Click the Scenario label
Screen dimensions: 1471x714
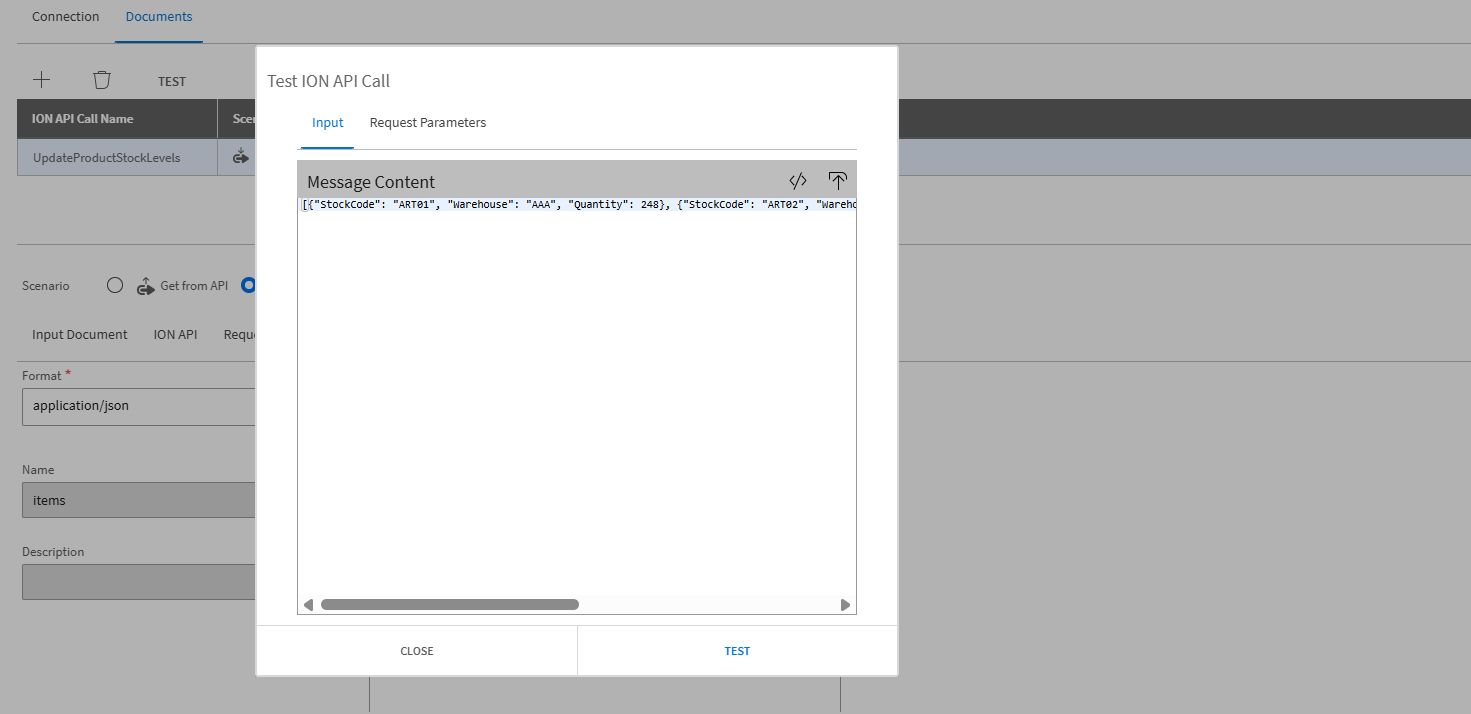pyautogui.click(x=46, y=286)
